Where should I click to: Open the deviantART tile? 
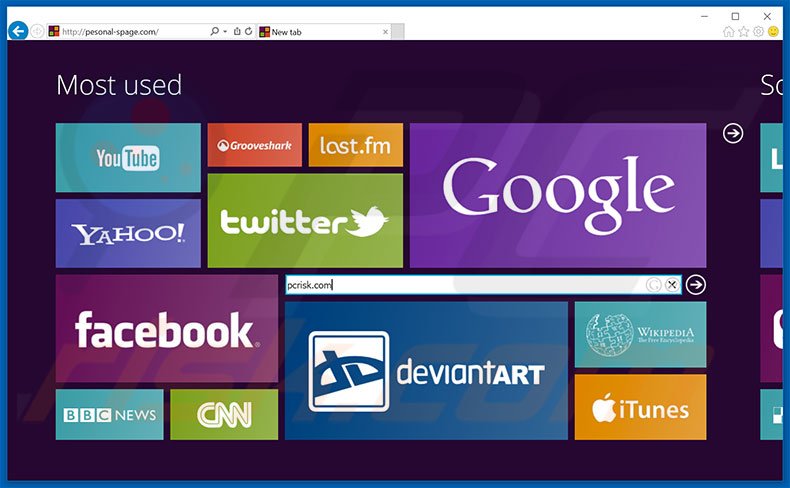426,371
